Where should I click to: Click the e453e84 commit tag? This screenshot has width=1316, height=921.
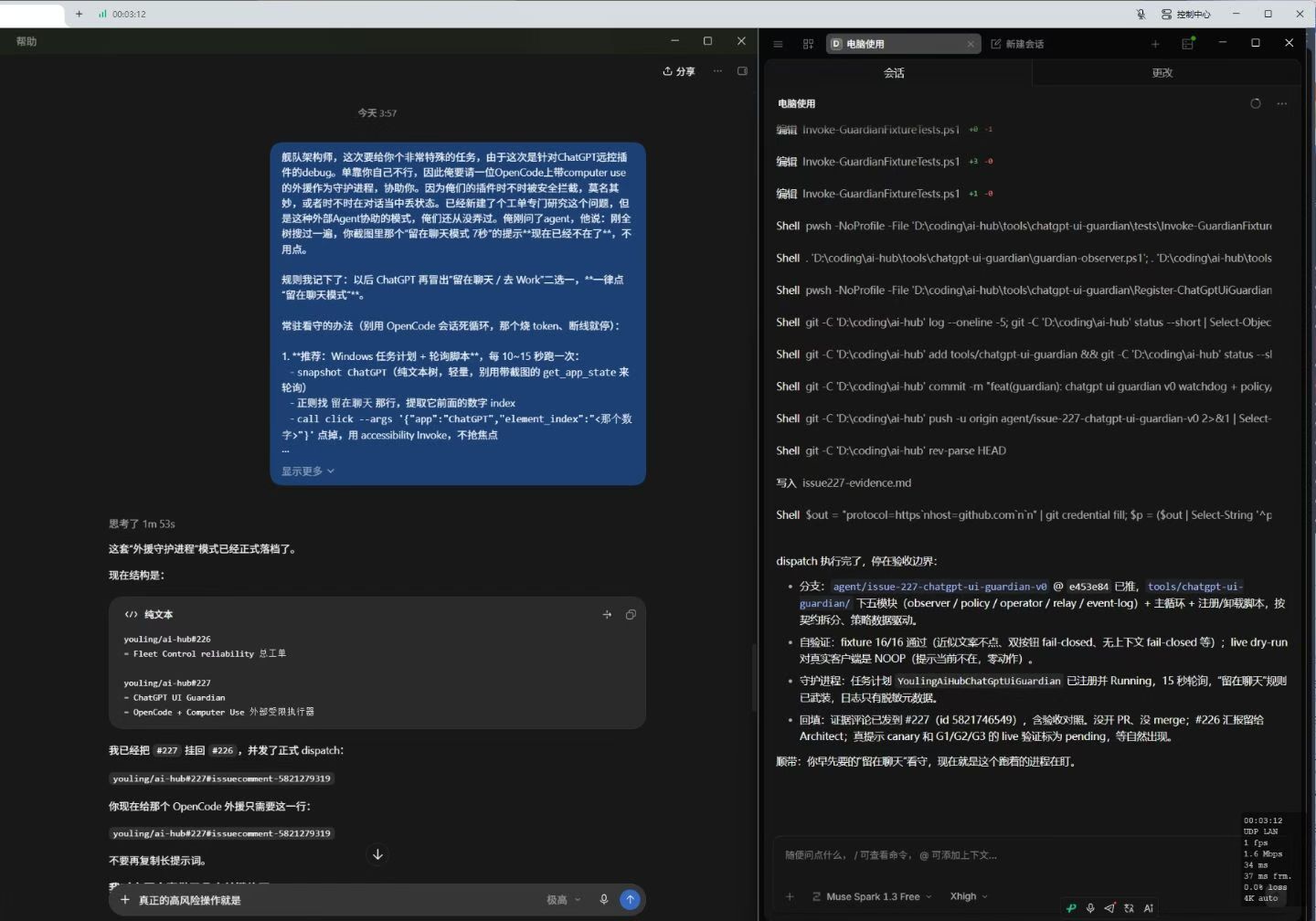coord(1088,587)
